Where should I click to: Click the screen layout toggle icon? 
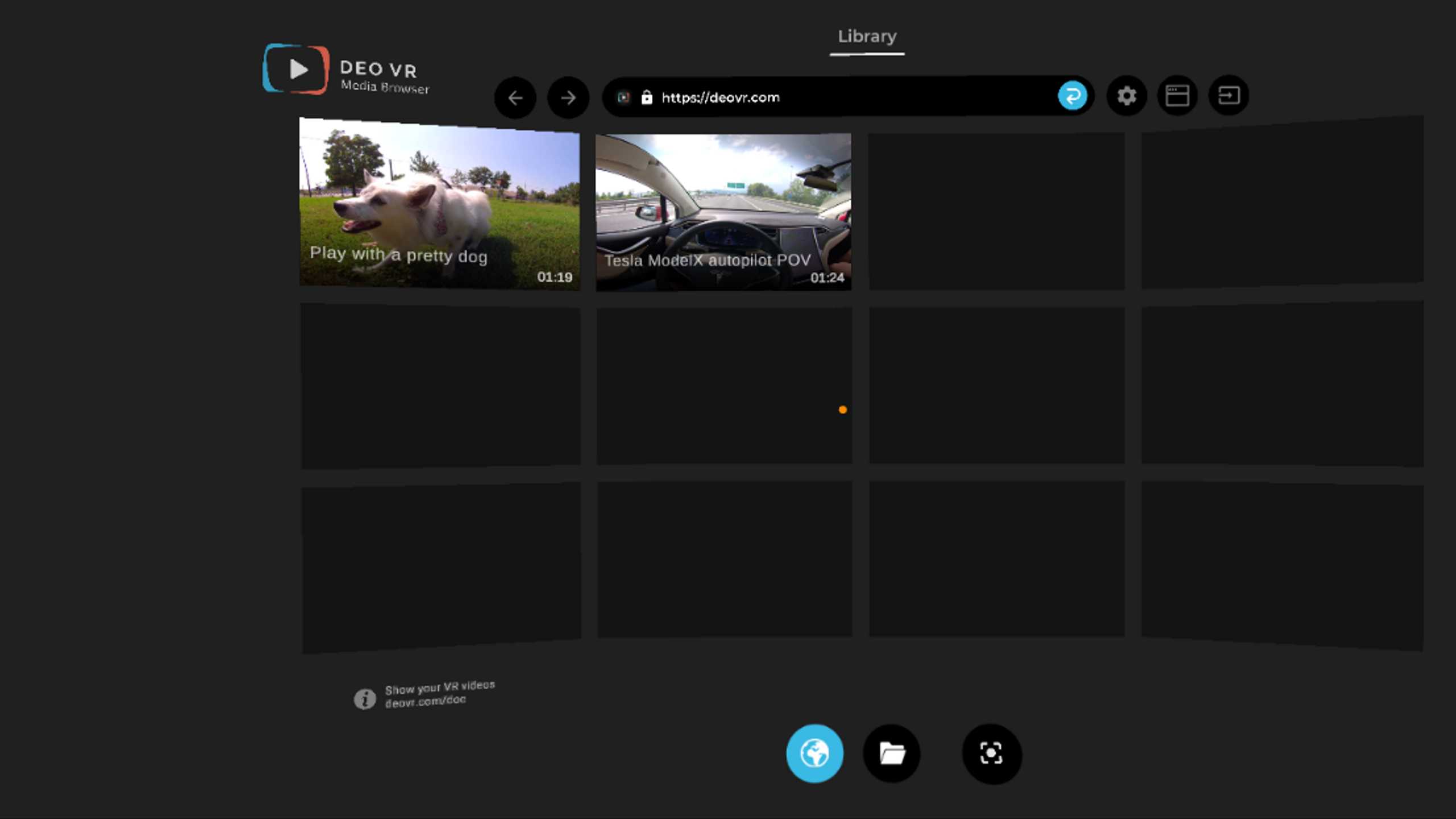pyautogui.click(x=1177, y=95)
